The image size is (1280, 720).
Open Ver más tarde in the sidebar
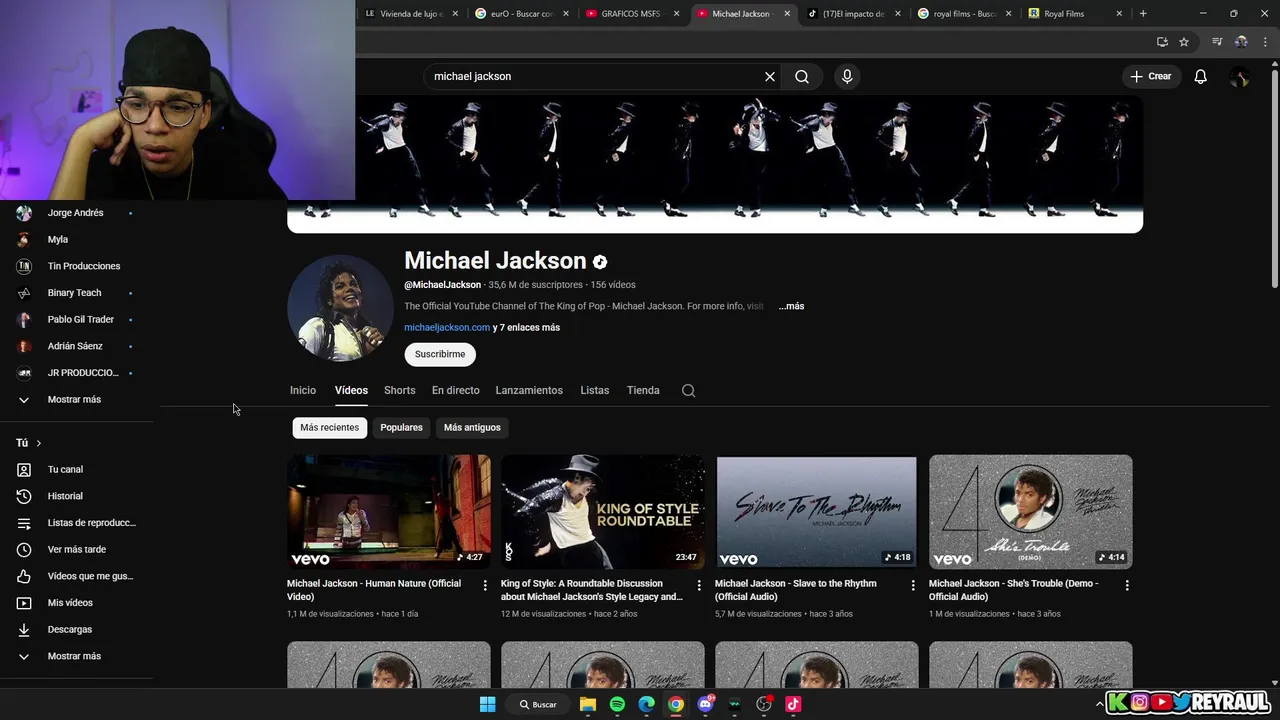click(x=78, y=549)
